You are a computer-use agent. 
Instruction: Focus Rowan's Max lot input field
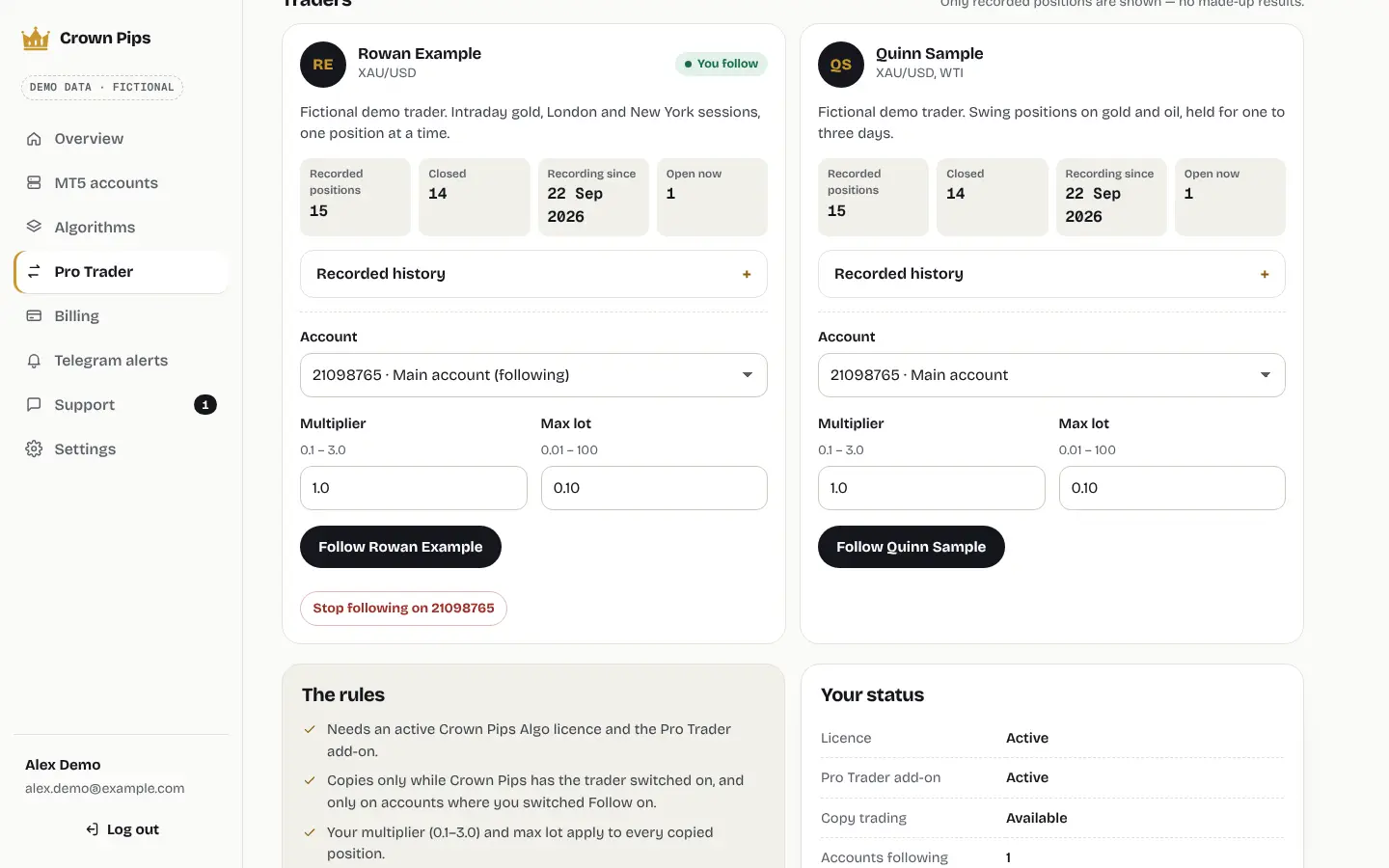pos(654,488)
